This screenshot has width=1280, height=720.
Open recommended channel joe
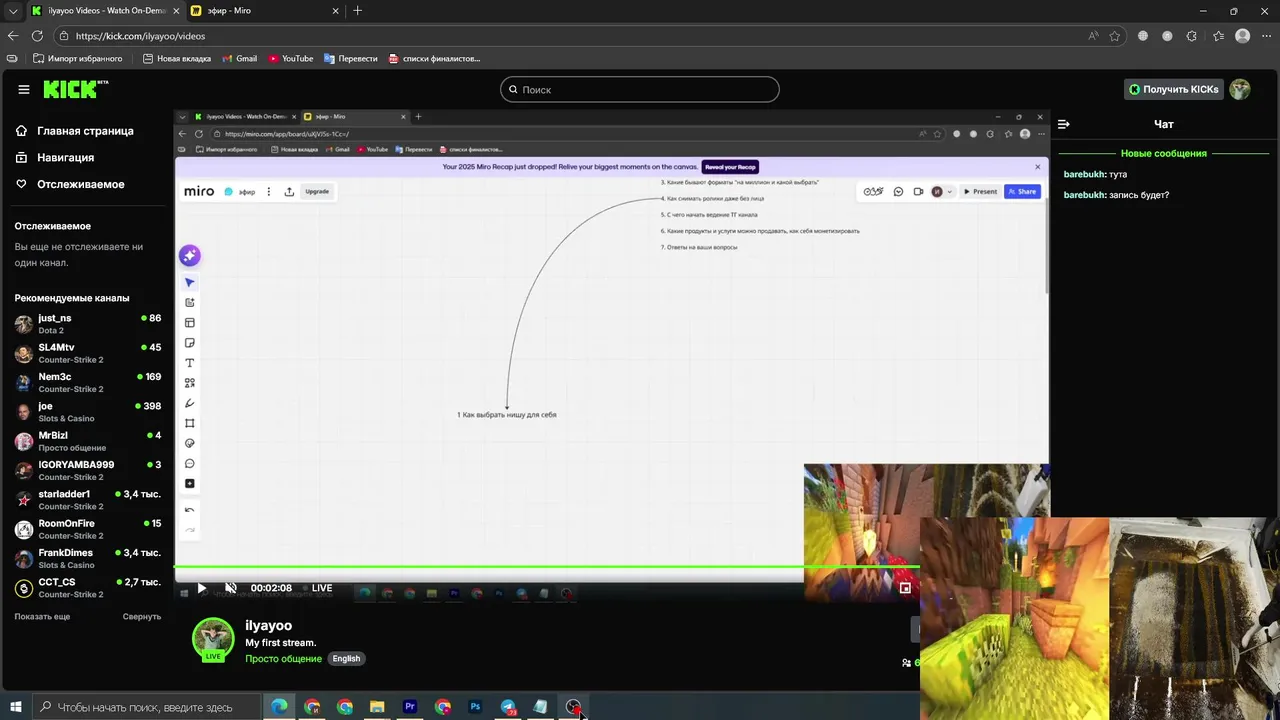point(88,412)
